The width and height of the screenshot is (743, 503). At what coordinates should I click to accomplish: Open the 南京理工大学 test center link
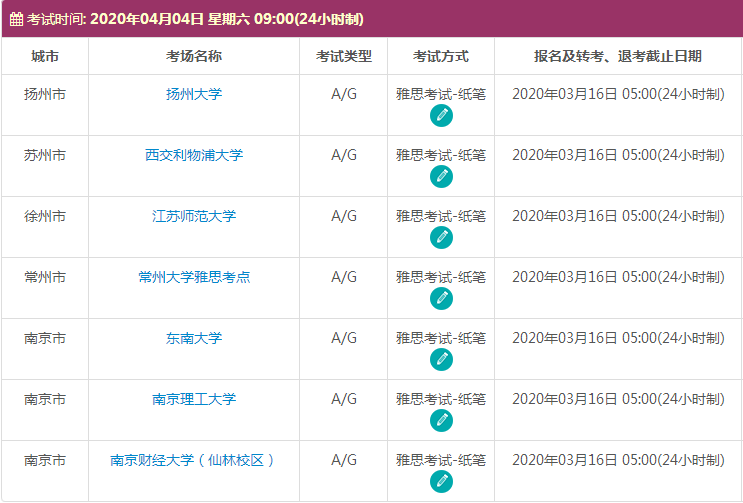coord(194,399)
